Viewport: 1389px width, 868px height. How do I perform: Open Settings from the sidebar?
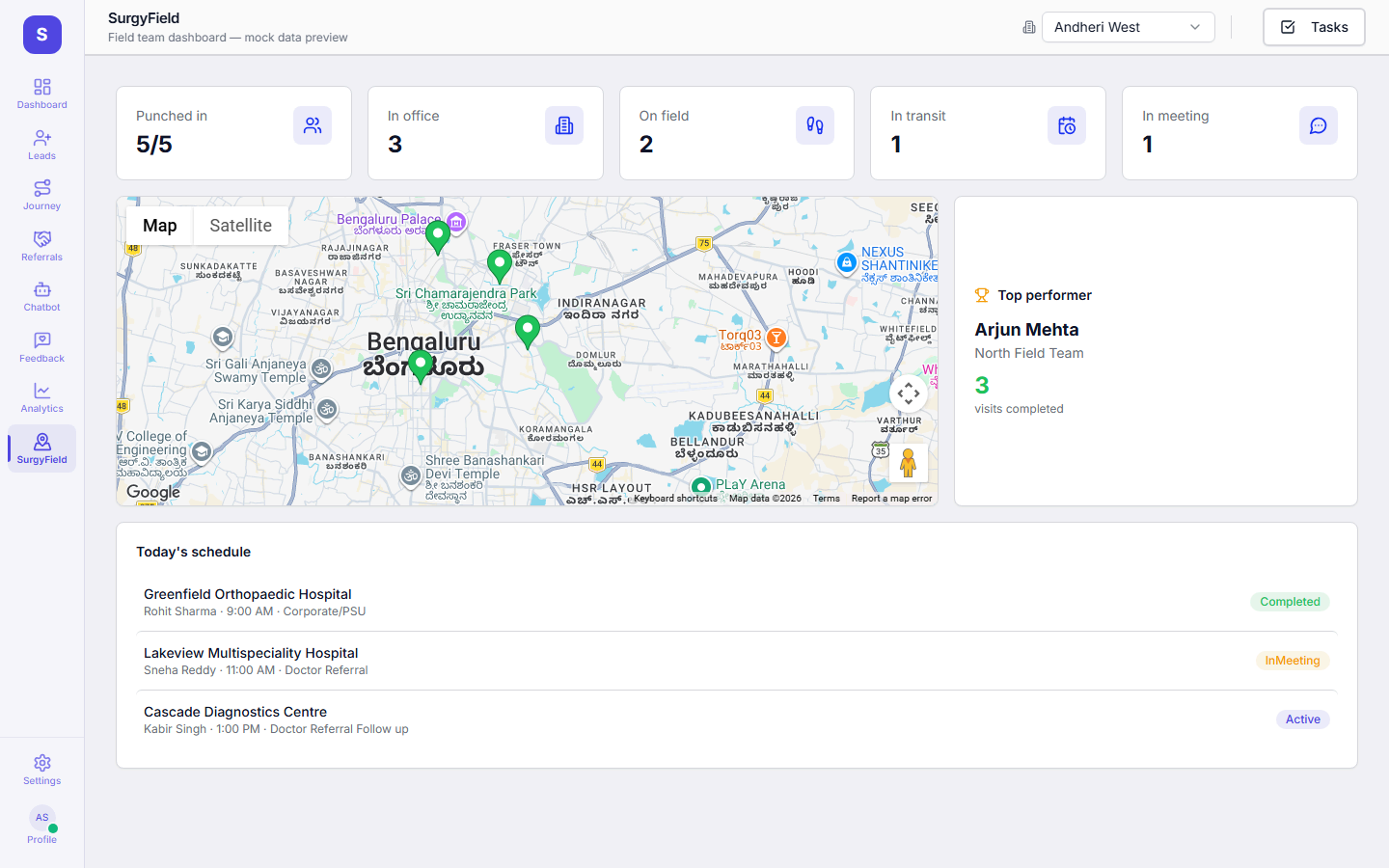(41, 770)
